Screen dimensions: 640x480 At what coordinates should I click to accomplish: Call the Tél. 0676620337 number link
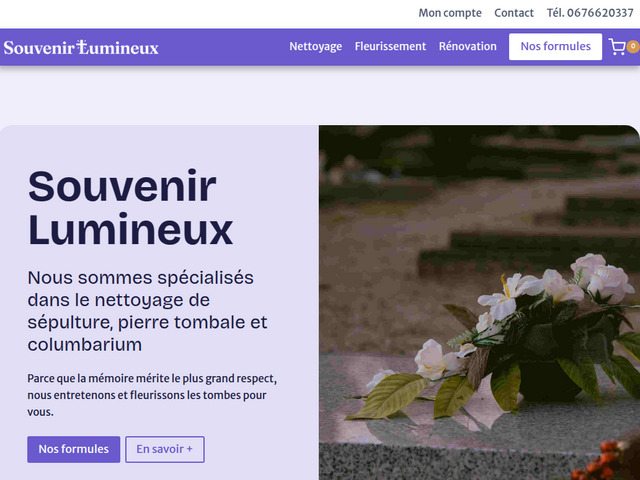590,13
